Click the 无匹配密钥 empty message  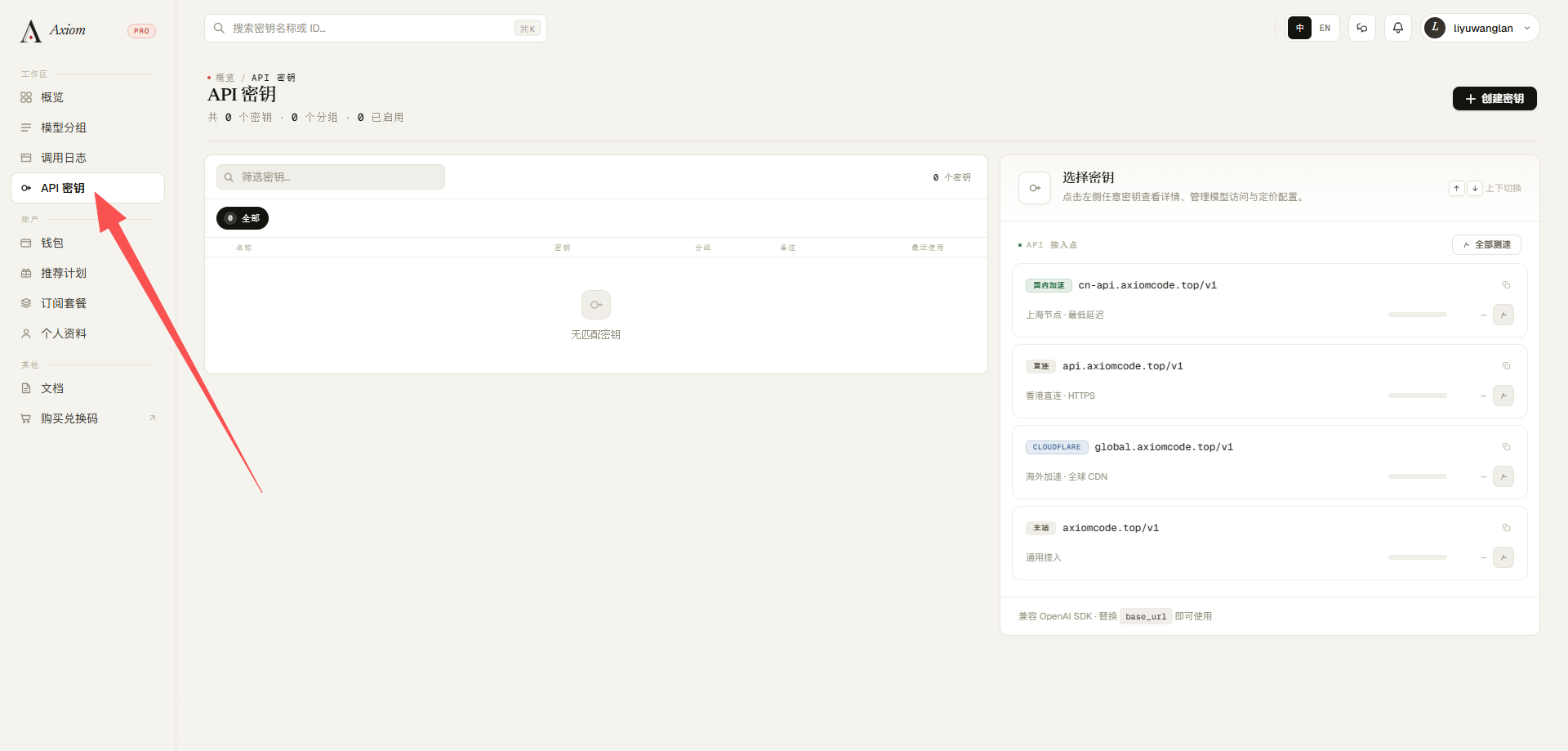[x=596, y=334]
